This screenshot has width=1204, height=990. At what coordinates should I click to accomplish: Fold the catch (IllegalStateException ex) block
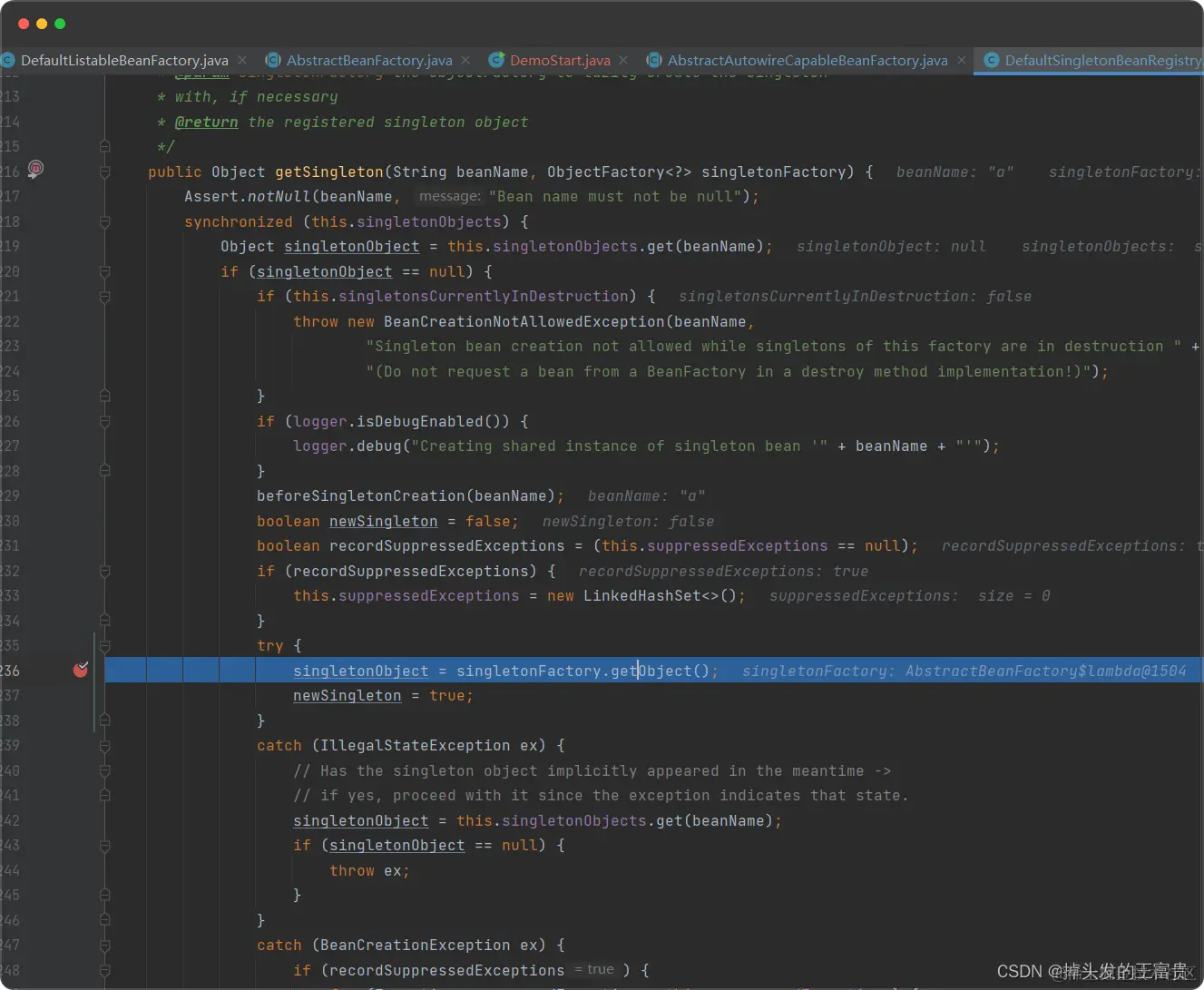pyautogui.click(x=105, y=746)
